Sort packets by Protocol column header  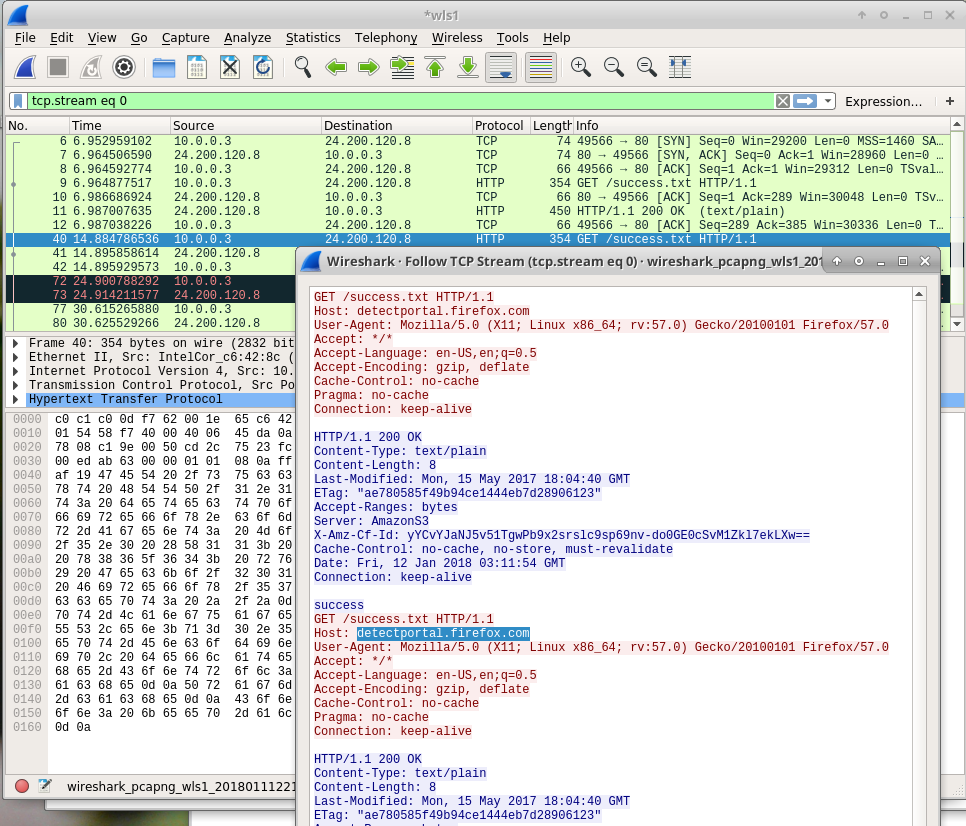coord(501,126)
